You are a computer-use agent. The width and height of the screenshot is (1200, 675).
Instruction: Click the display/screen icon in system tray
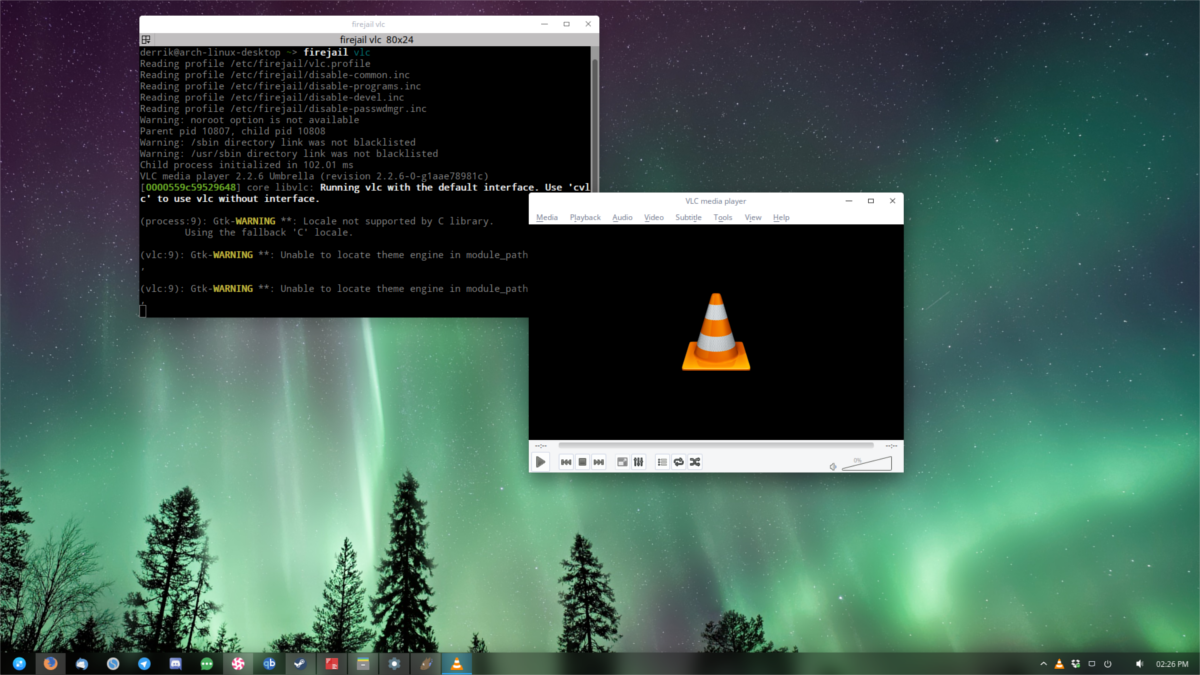(x=1091, y=664)
